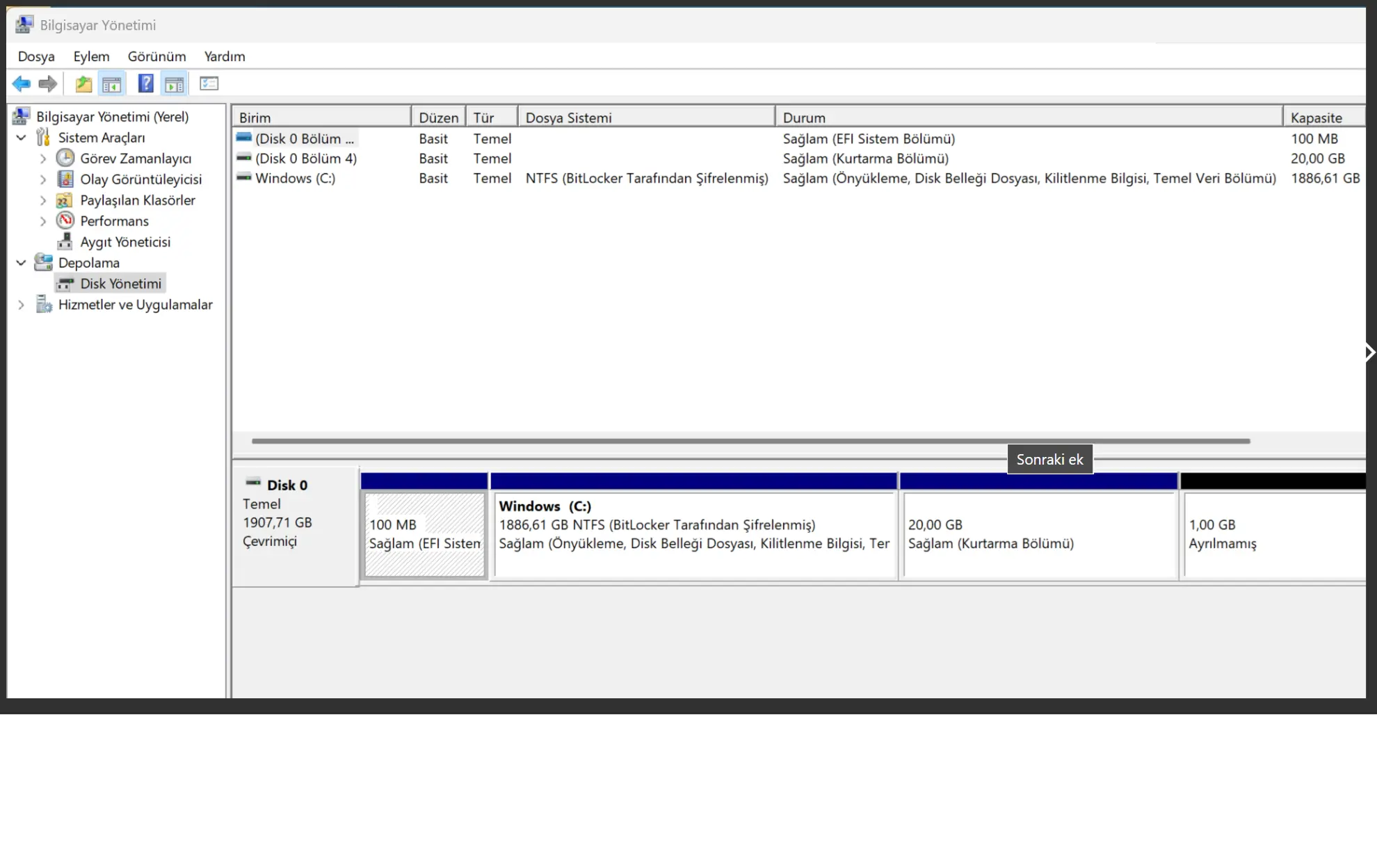Click NTFS (BitLocker Tarafından Şifrelenmiş) list cell
Screen dimensions: 1377x868
pyautogui.click(x=647, y=178)
